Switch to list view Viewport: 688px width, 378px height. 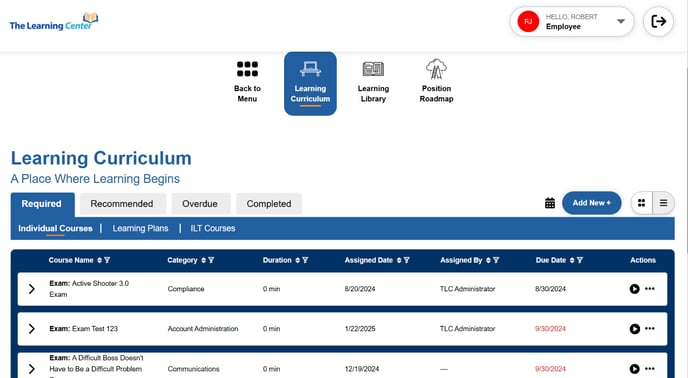663,203
